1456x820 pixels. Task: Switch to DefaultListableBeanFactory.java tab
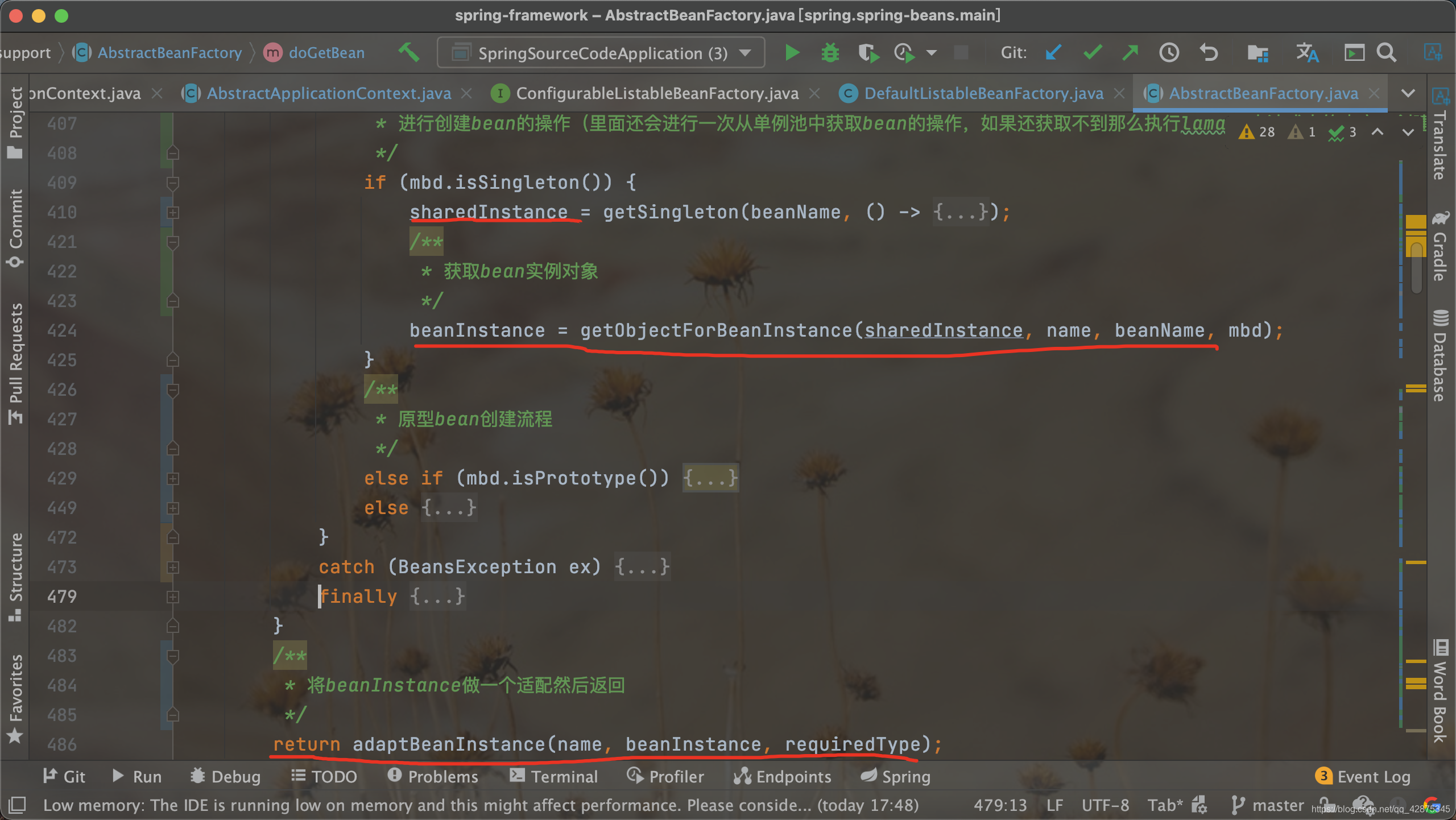[983, 93]
